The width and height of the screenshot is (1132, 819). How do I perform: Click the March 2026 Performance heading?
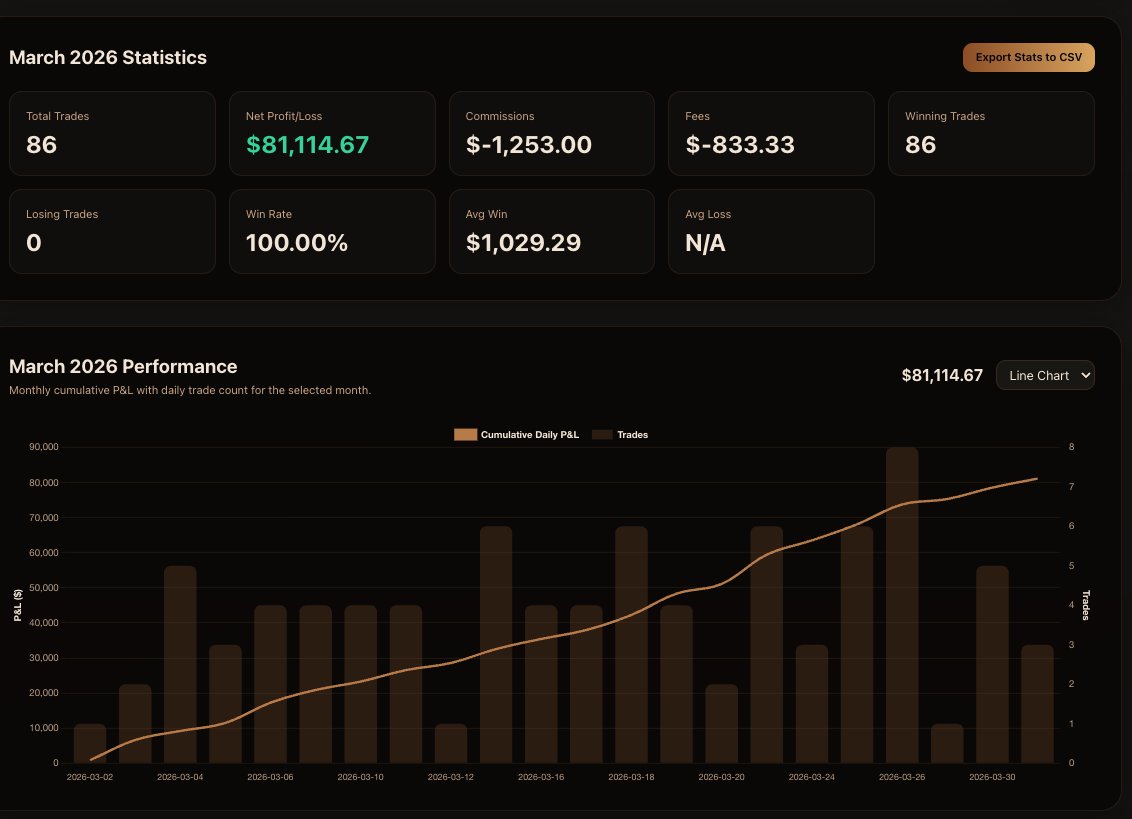[123, 367]
